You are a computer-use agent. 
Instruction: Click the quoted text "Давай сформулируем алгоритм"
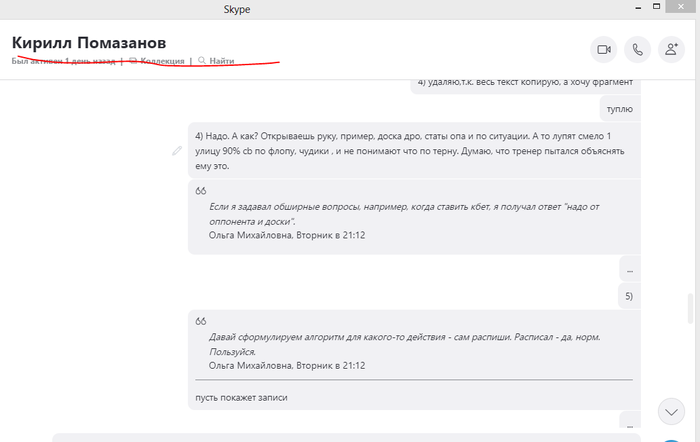[x=400, y=344]
